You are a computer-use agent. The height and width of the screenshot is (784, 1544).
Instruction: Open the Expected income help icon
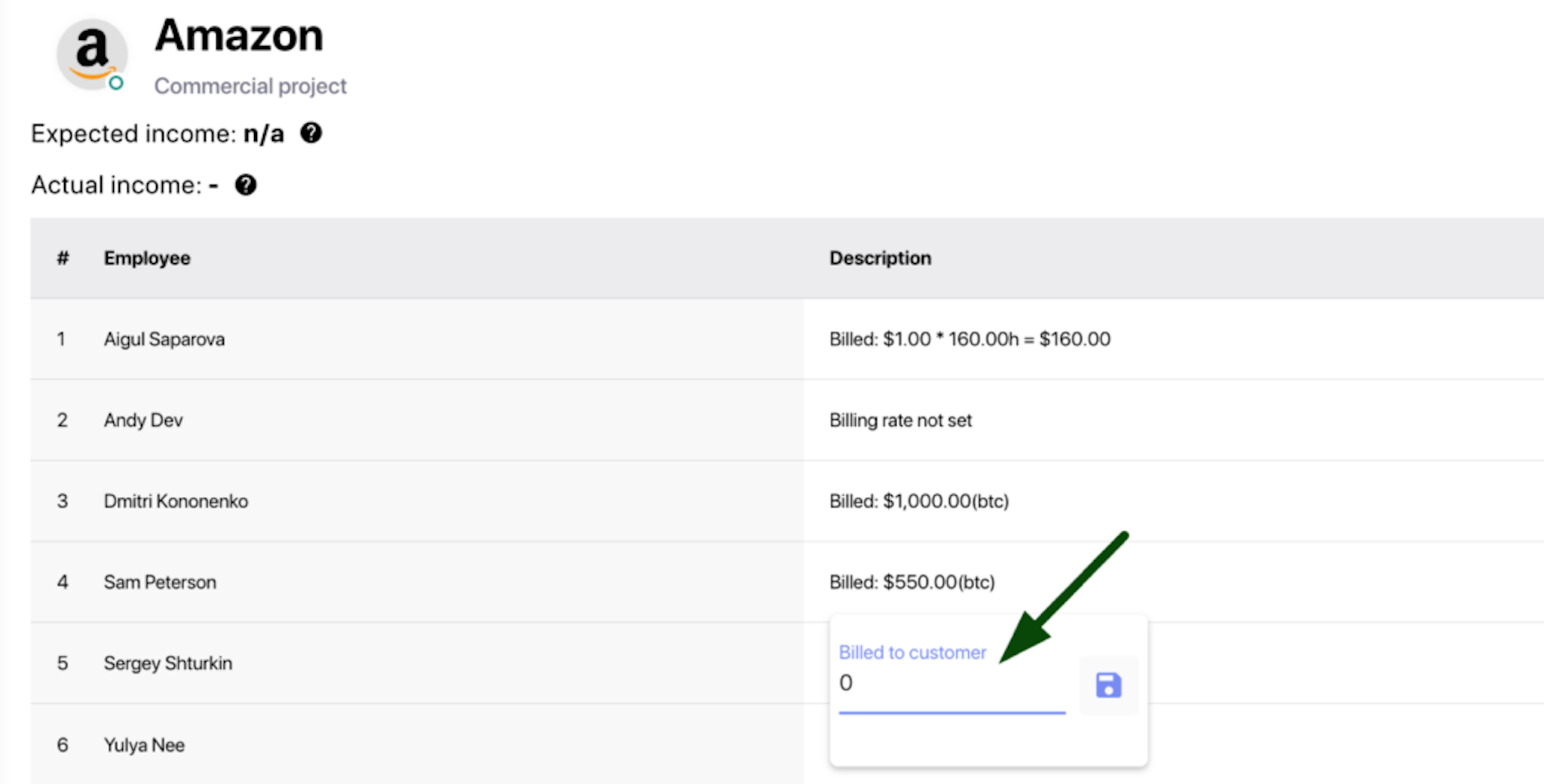(x=311, y=133)
